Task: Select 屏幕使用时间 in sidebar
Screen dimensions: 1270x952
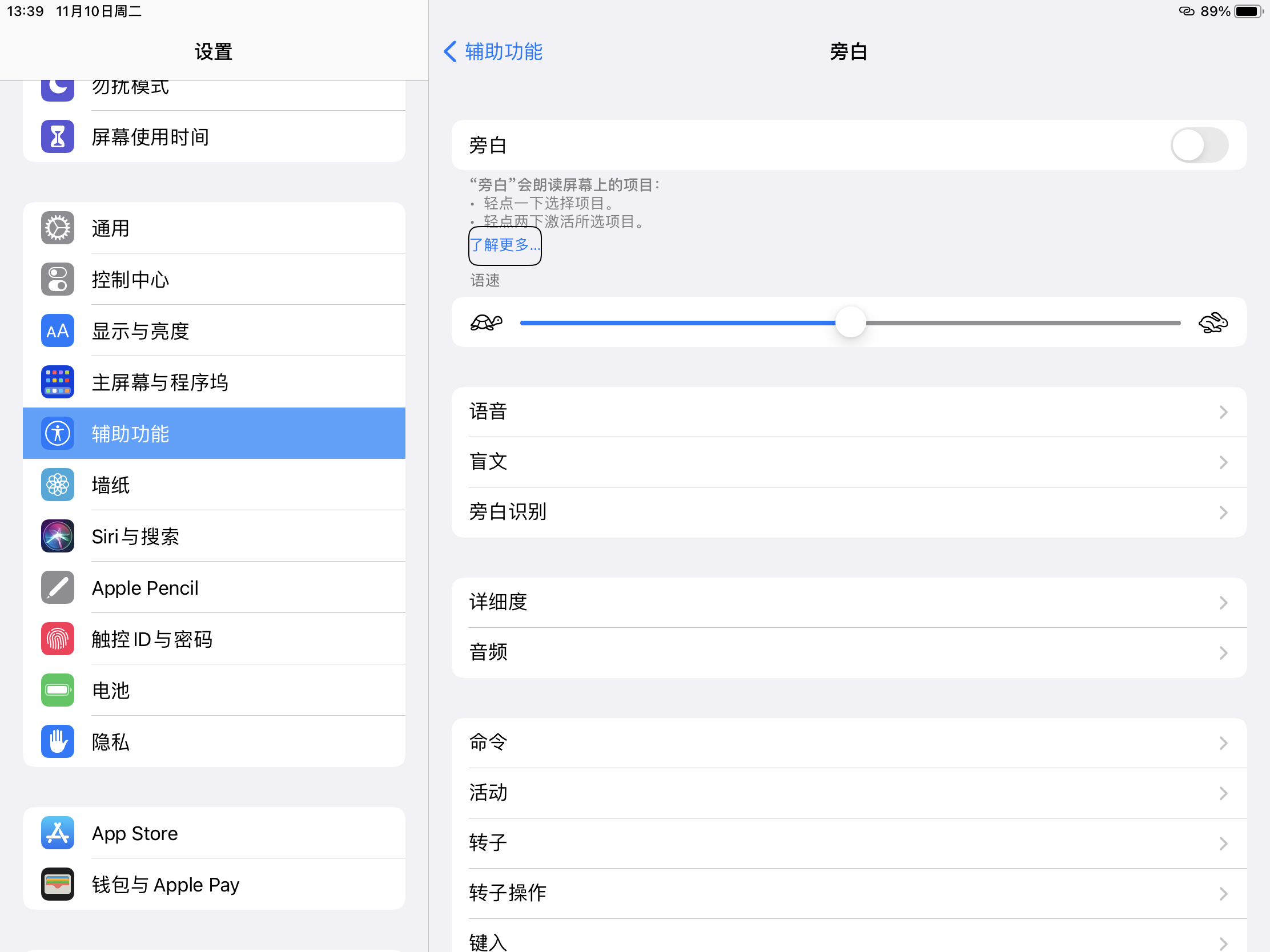Action: point(214,137)
